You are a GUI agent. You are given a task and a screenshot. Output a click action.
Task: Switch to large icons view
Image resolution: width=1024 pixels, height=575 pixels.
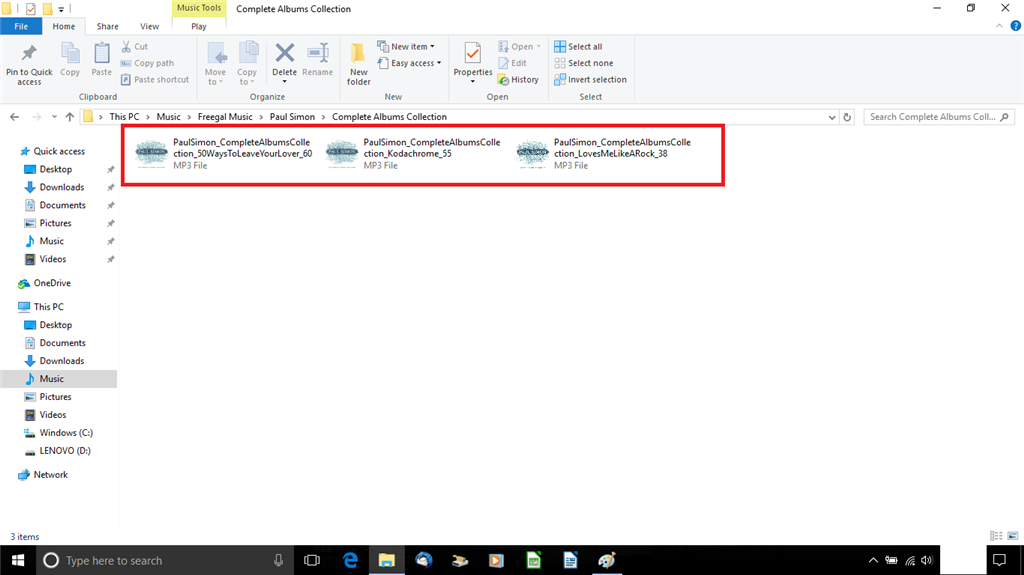click(x=1013, y=536)
